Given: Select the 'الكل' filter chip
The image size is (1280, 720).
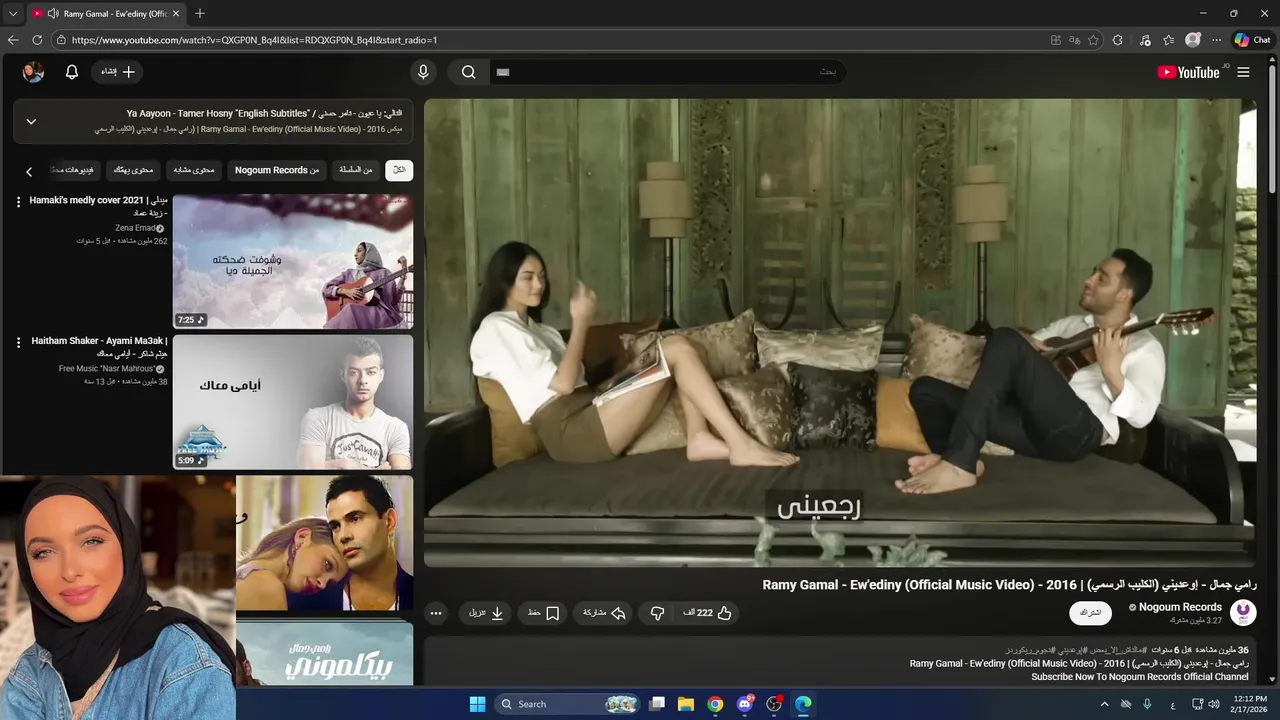Looking at the screenshot, I should [399, 170].
